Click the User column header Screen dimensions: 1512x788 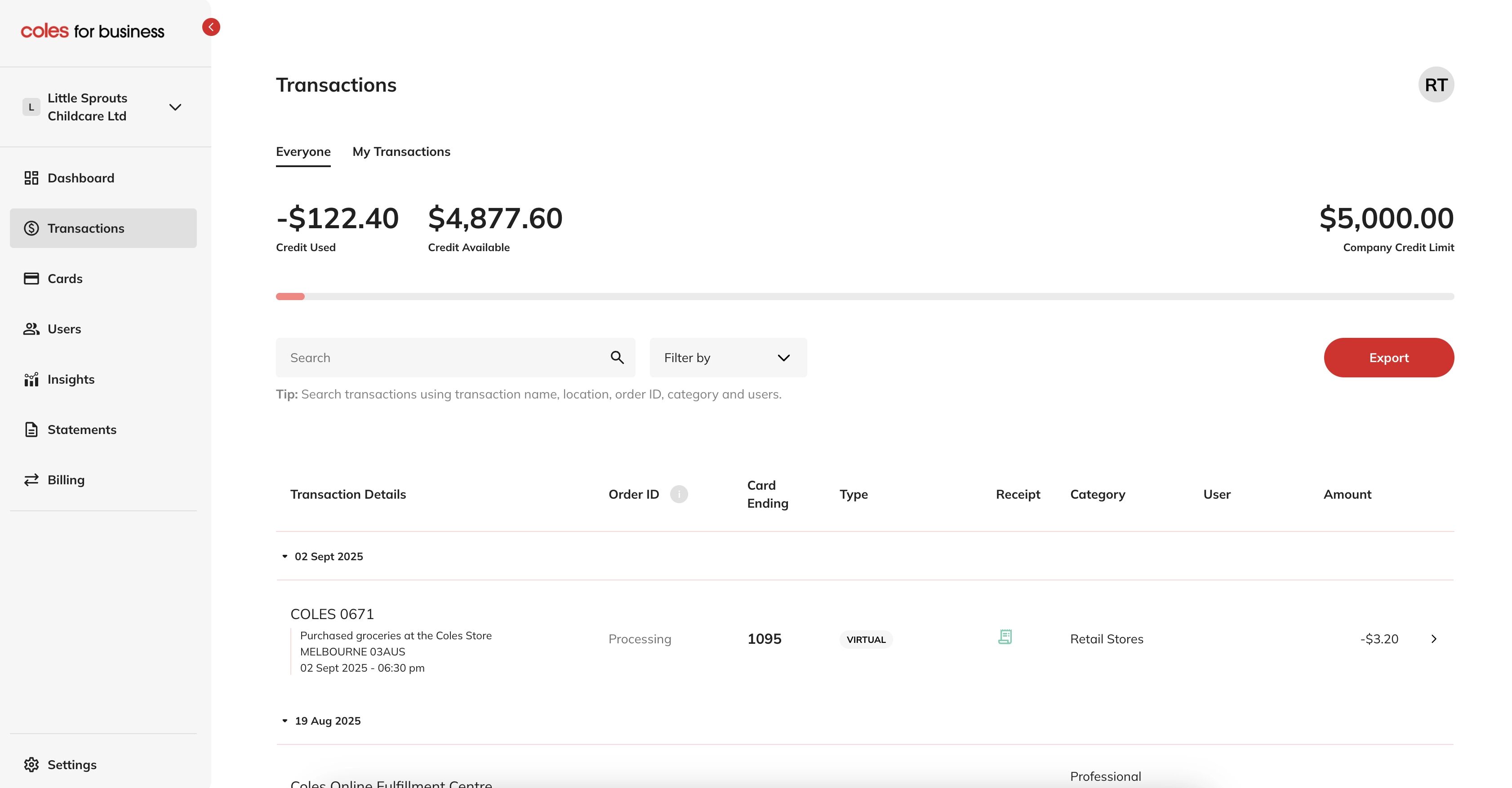1217,494
